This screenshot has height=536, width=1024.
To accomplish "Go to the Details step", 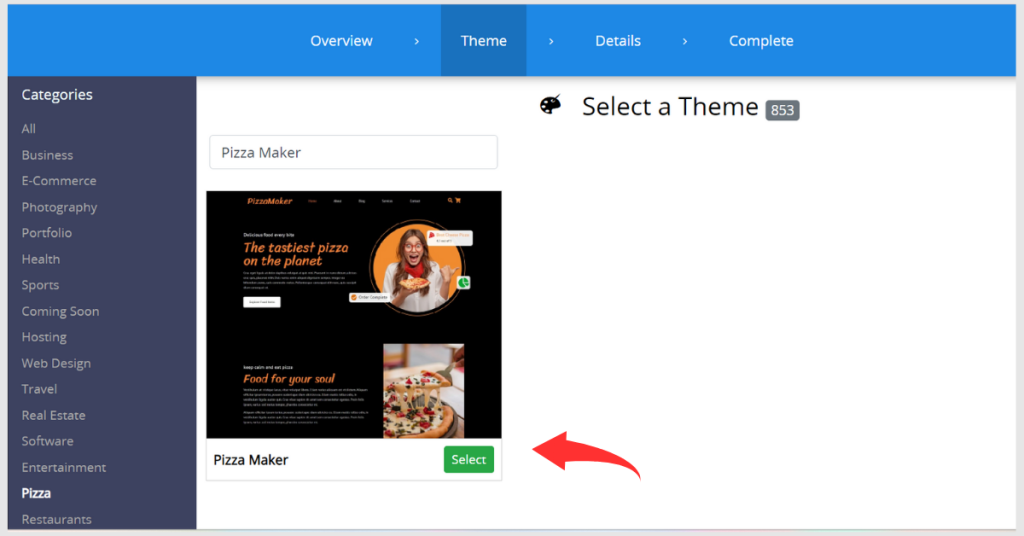I will pos(618,40).
